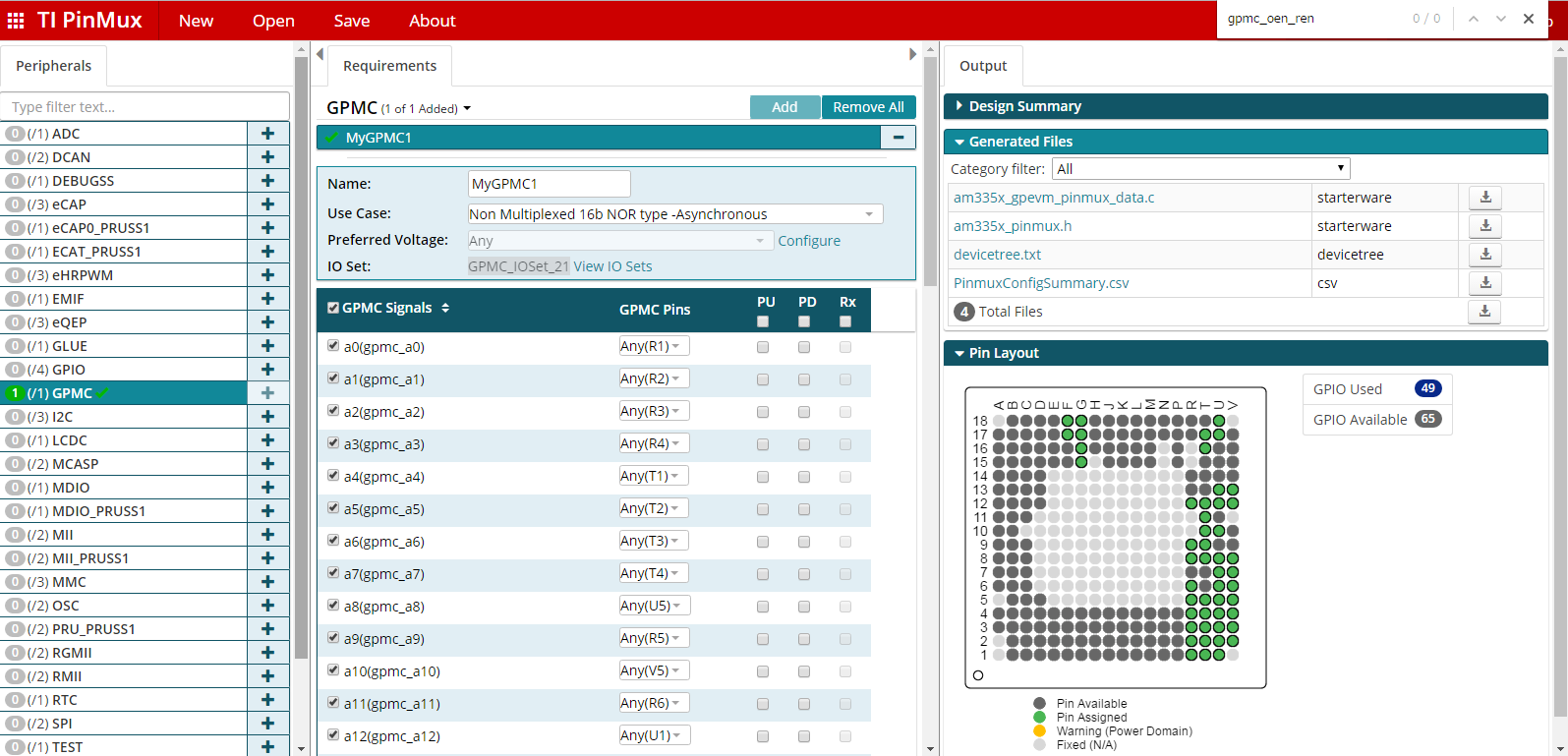This screenshot has height=756, width=1568.
Task: Sort the GPMC Signals column
Action: [445, 308]
